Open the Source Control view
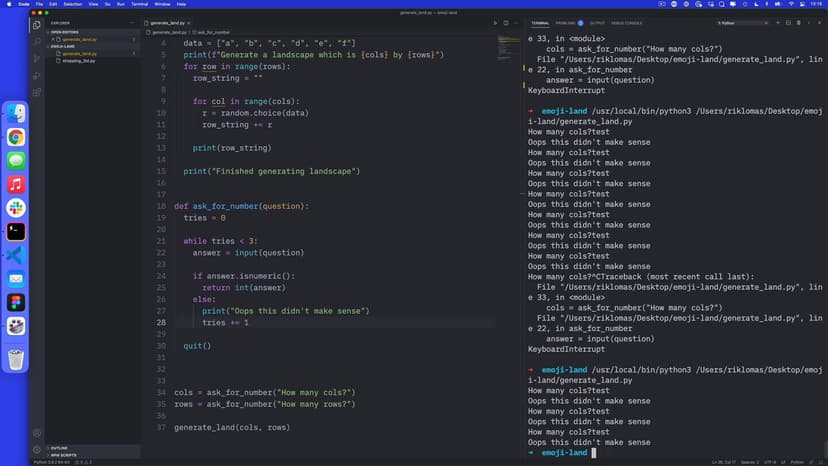828x466 pixels. (x=37, y=58)
